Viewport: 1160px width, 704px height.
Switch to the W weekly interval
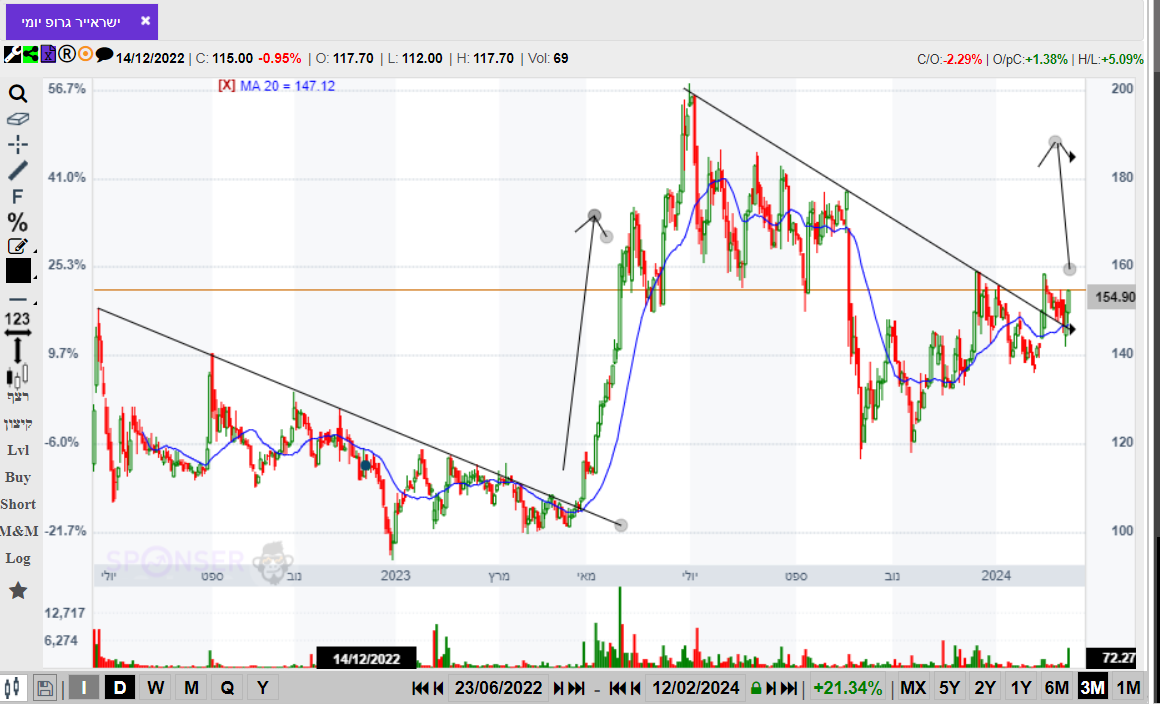tap(155, 687)
